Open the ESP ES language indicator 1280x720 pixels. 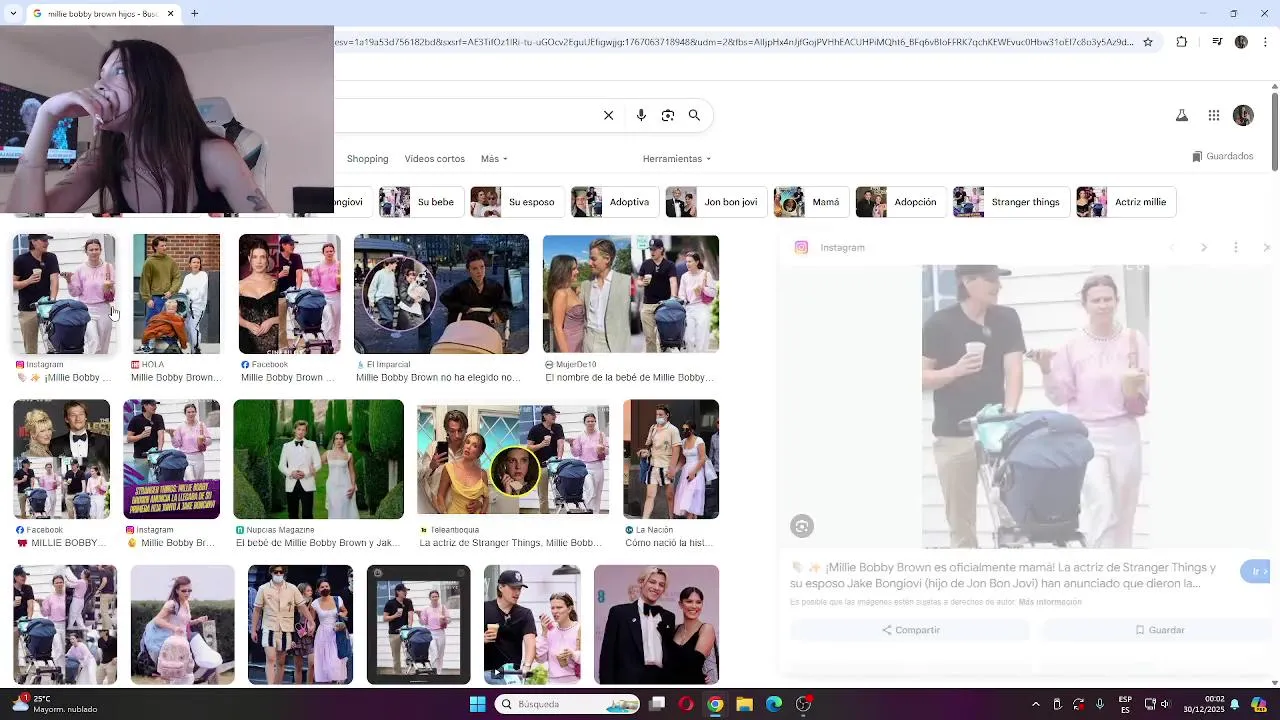click(x=1126, y=704)
